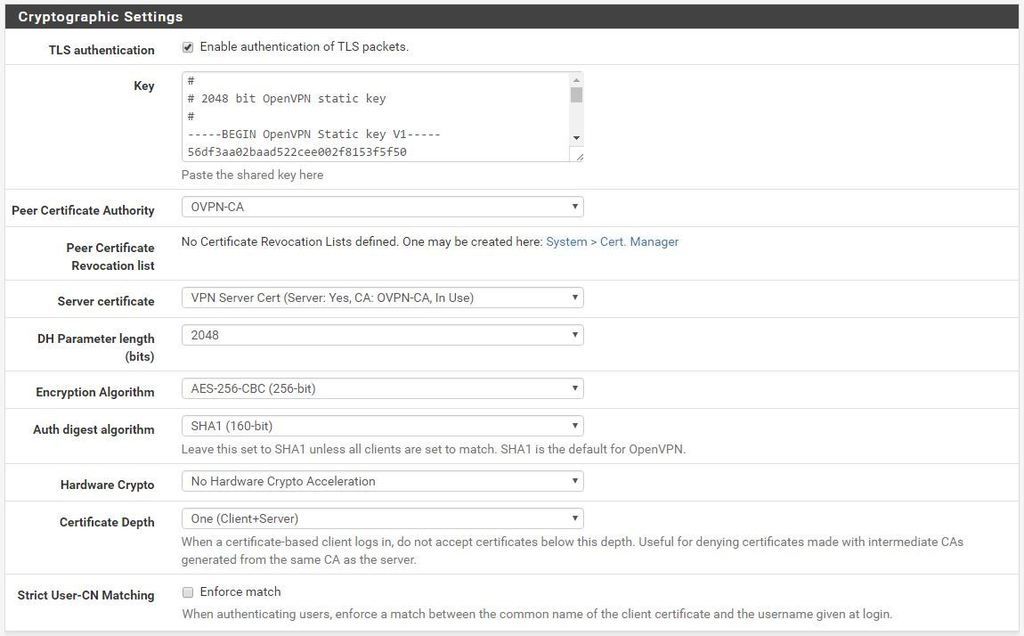Click the BEGIN OpenVPN Static key V1 line
The image size is (1024, 636).
(314, 134)
